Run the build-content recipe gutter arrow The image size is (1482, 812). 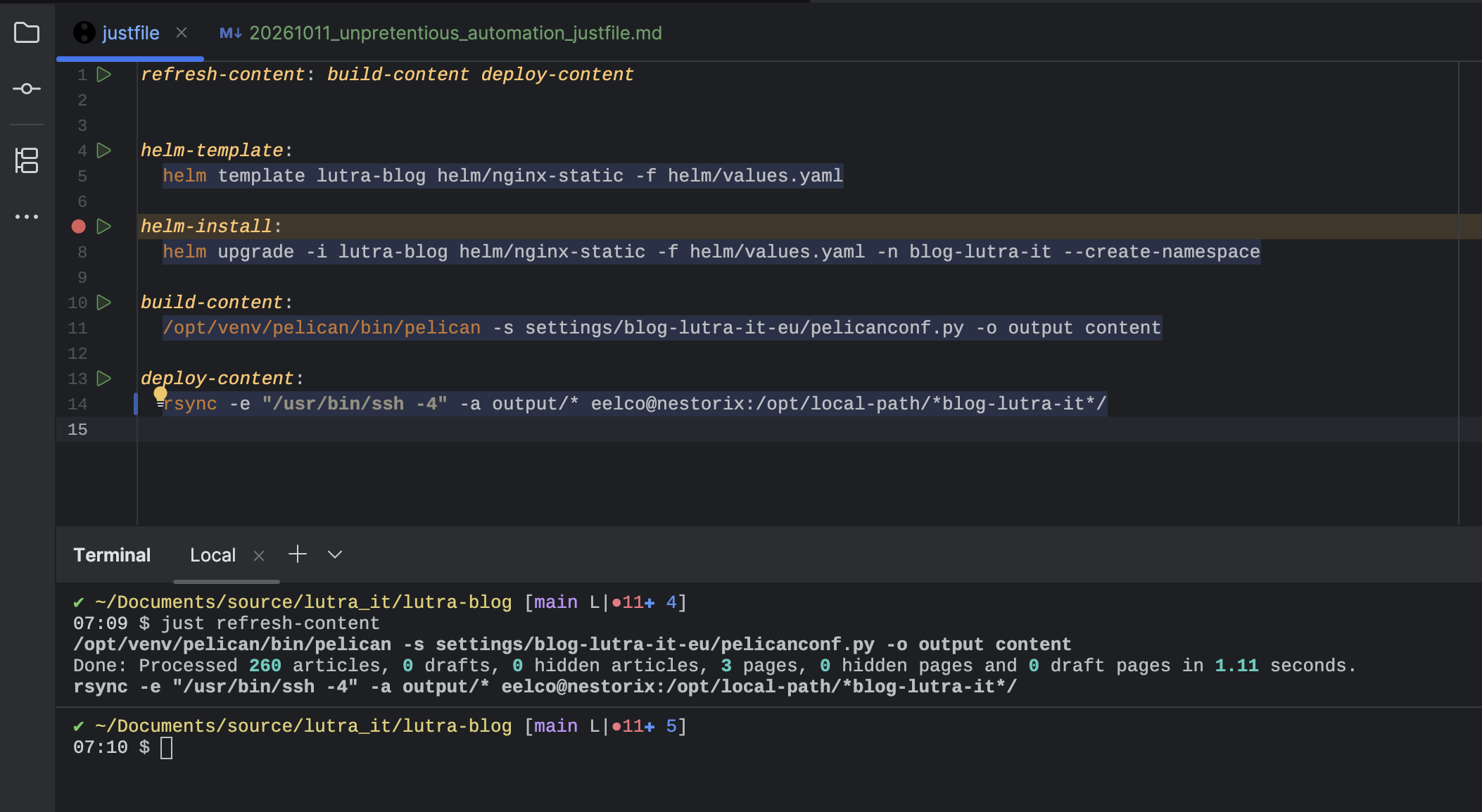(104, 303)
